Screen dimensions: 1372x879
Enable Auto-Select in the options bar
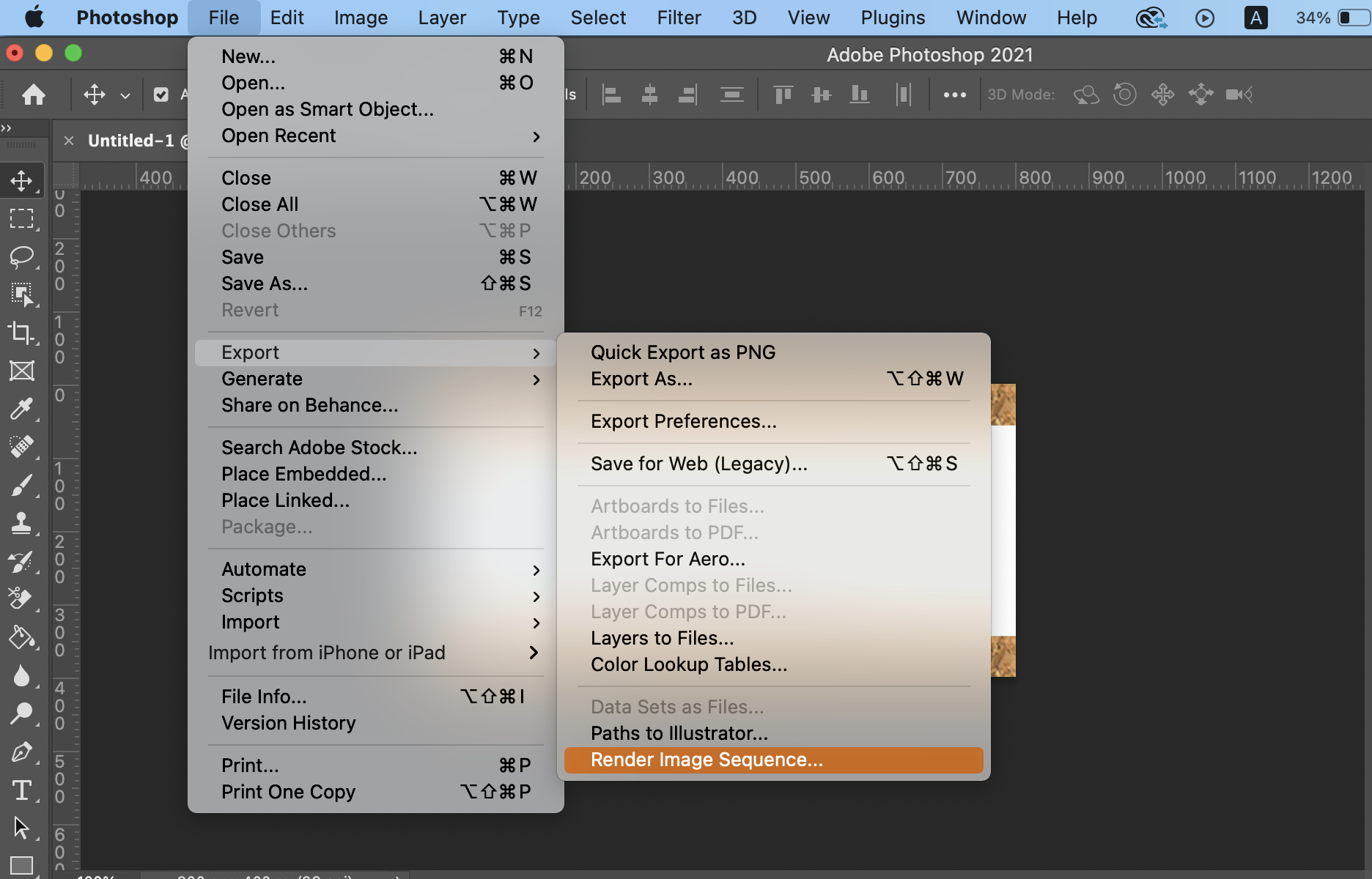tap(163, 94)
